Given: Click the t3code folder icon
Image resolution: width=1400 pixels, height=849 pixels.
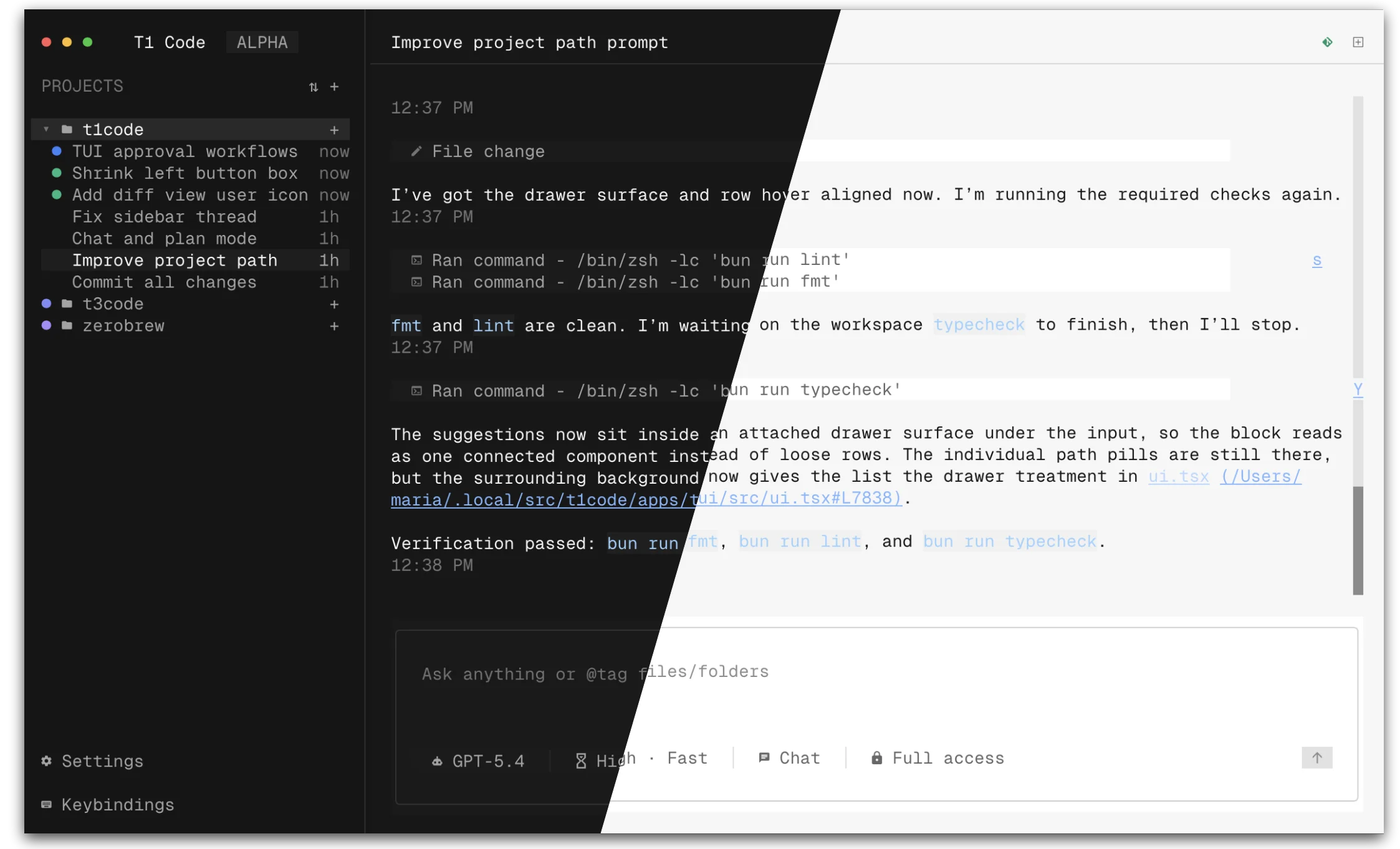Looking at the screenshot, I should (67, 304).
